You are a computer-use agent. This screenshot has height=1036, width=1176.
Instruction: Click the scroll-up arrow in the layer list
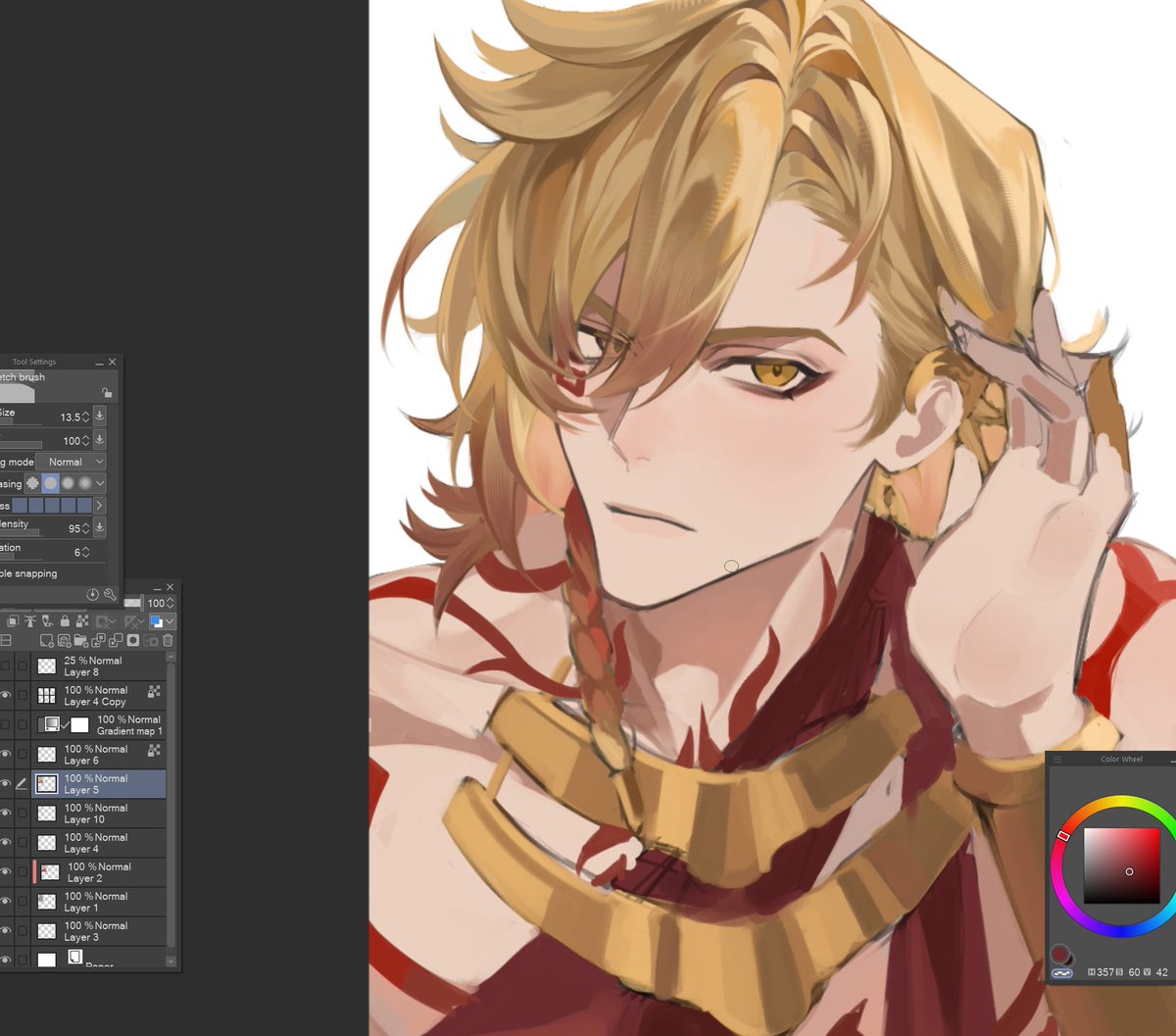point(171,657)
